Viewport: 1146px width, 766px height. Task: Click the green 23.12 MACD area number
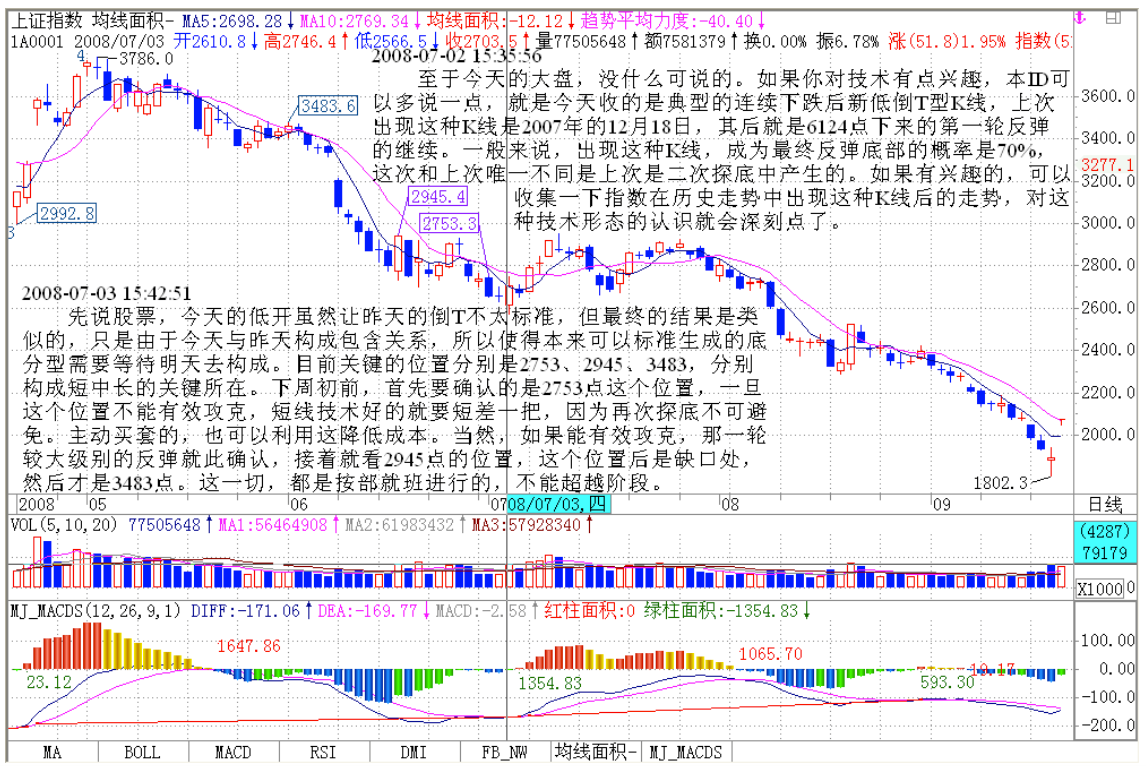49,682
